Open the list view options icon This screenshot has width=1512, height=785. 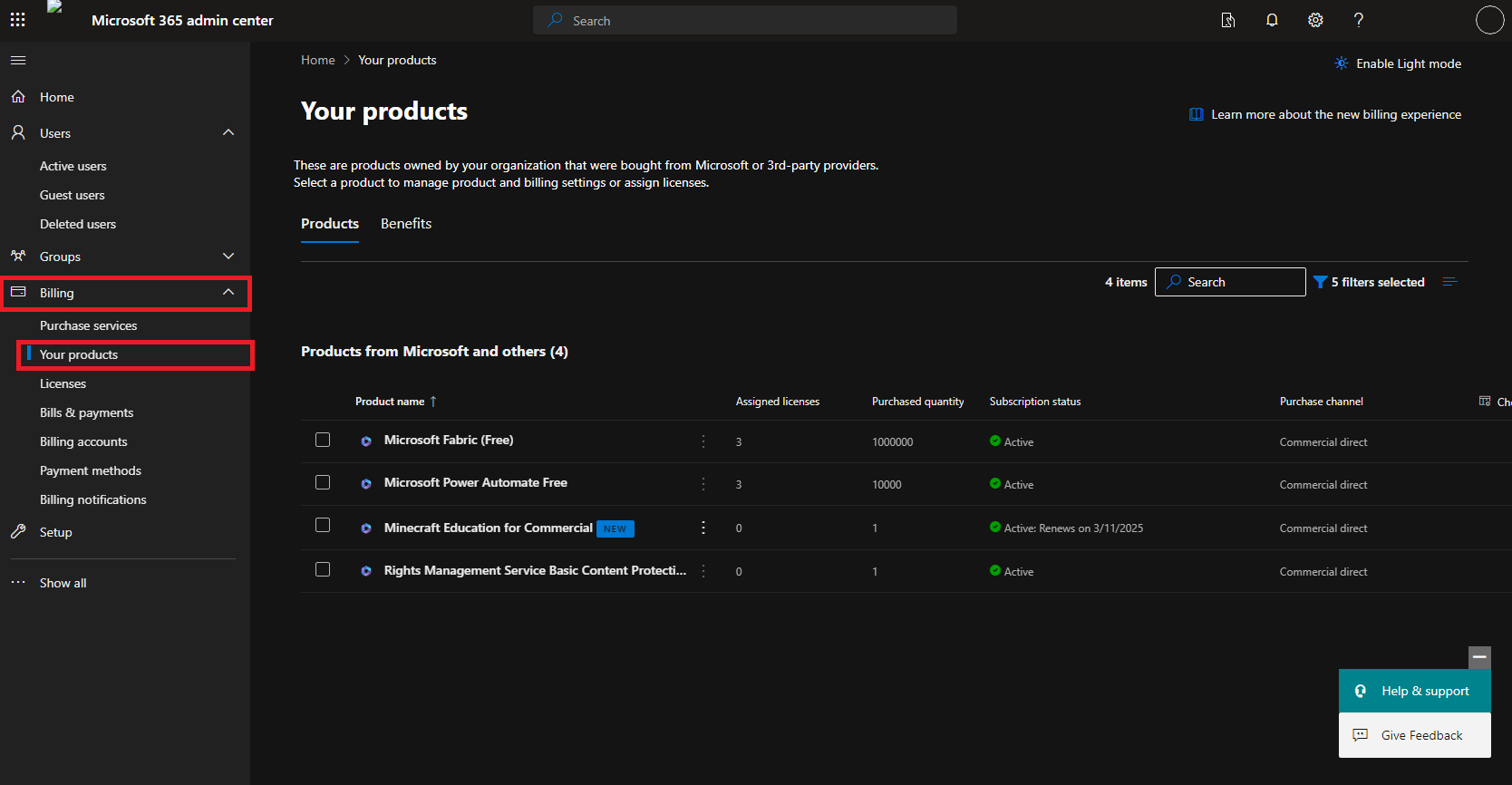point(1450,282)
